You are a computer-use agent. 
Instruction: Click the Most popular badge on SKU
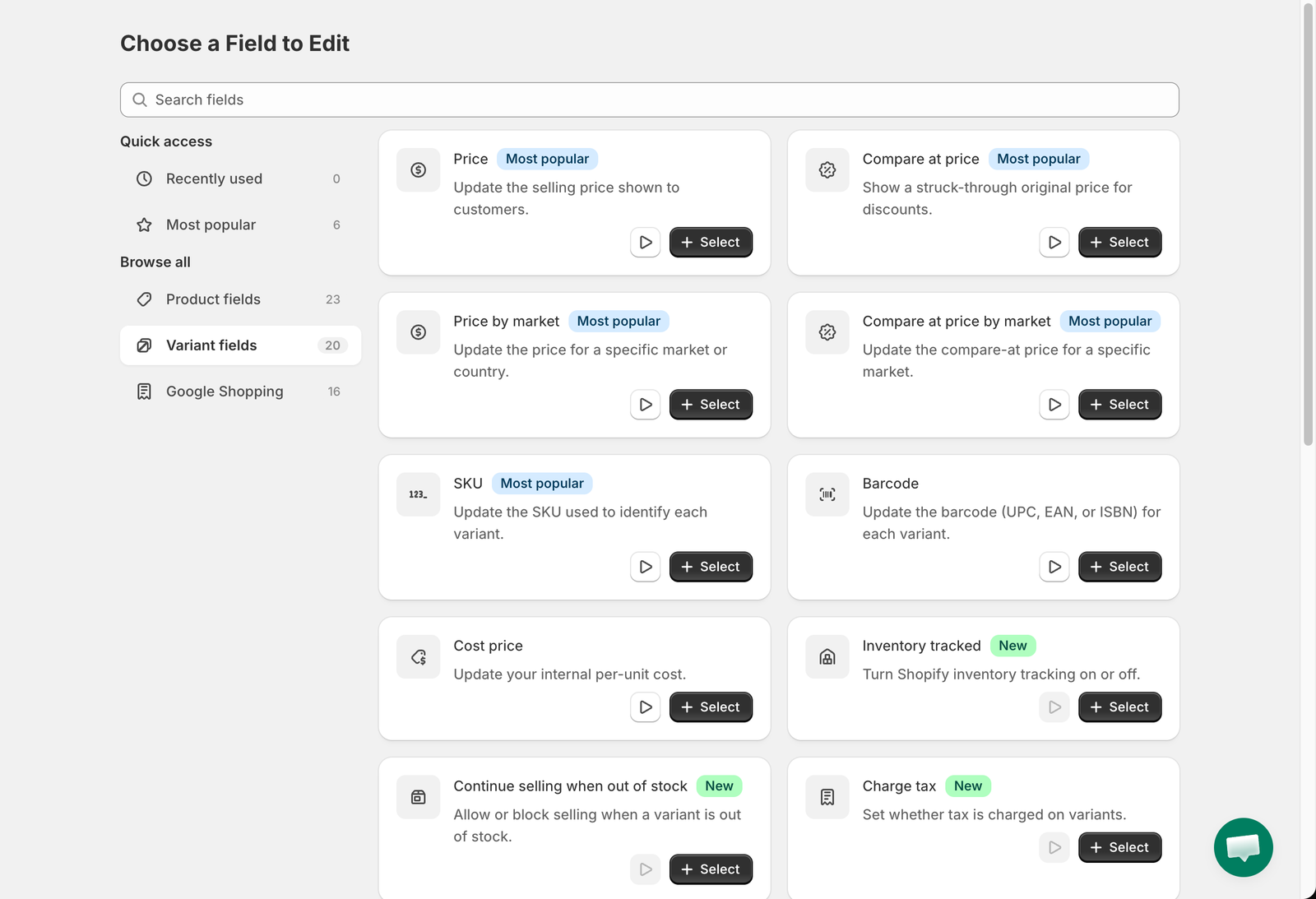point(542,484)
